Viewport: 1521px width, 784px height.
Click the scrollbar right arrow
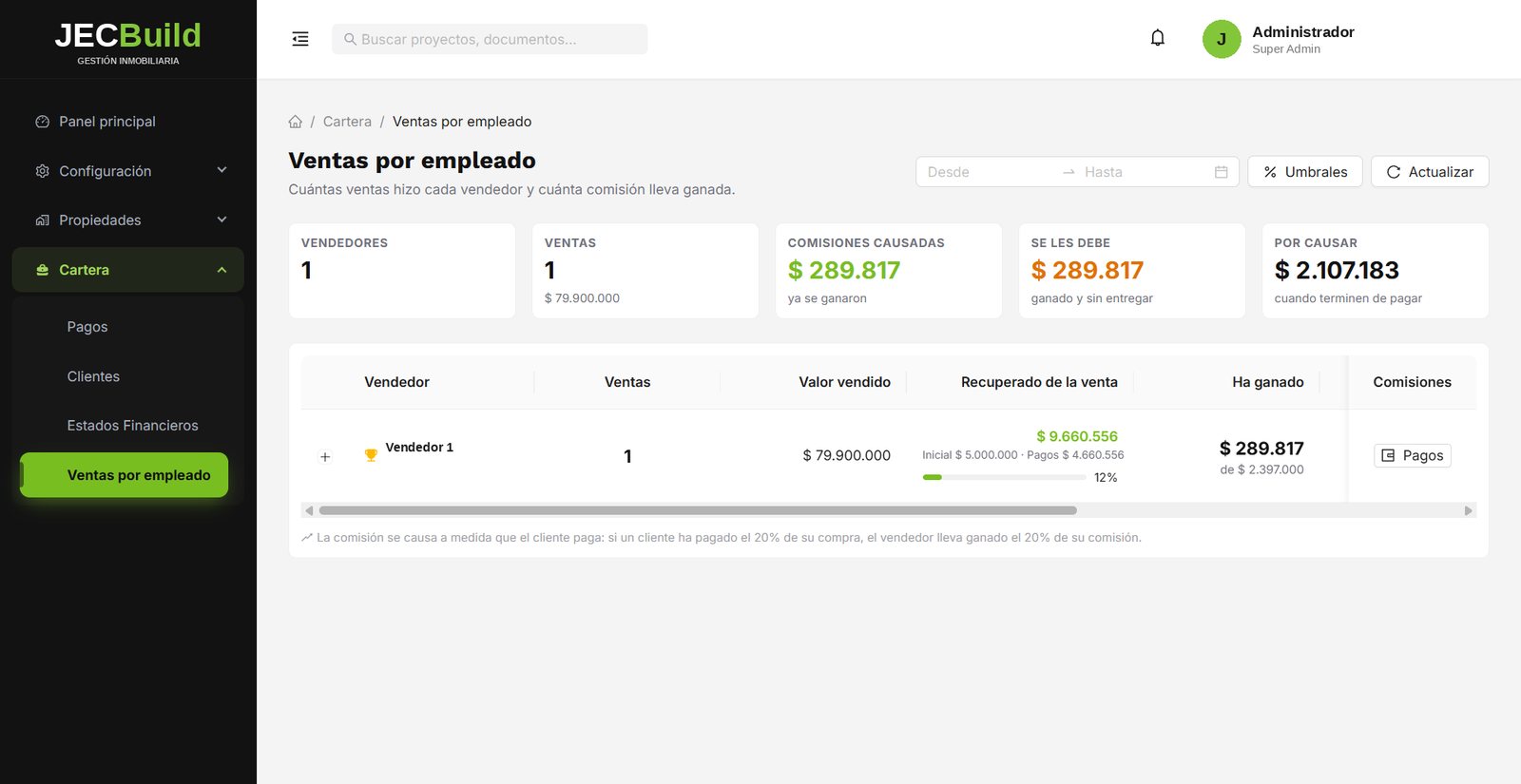pos(1469,510)
